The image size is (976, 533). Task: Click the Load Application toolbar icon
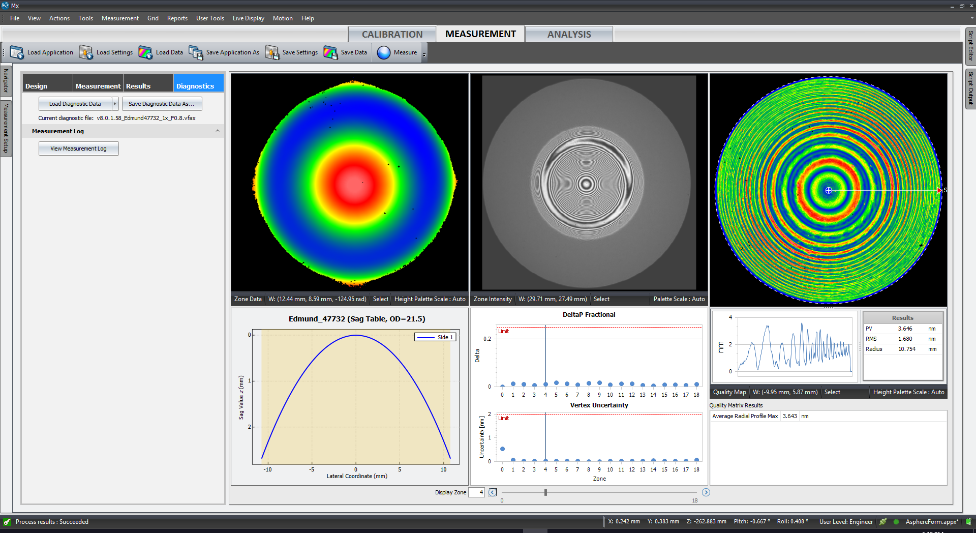tap(17, 52)
